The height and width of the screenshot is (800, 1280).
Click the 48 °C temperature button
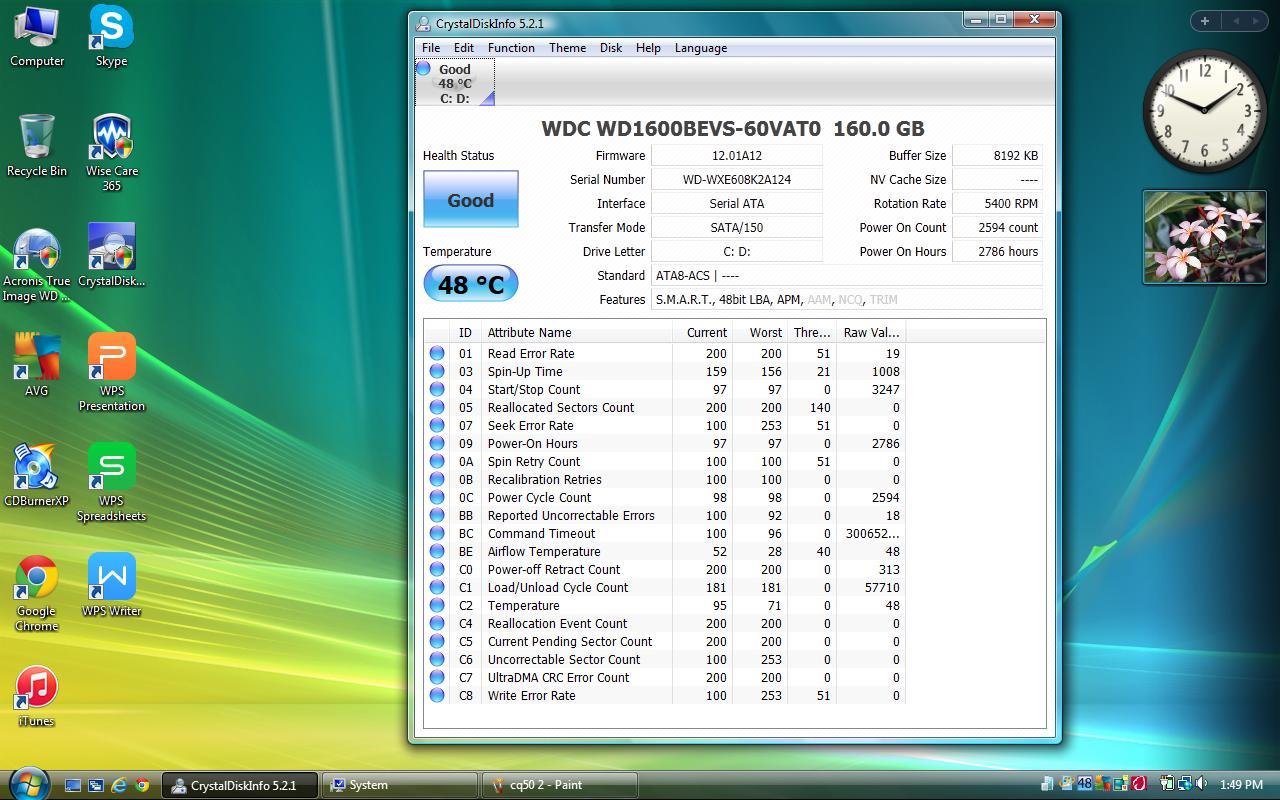[471, 283]
